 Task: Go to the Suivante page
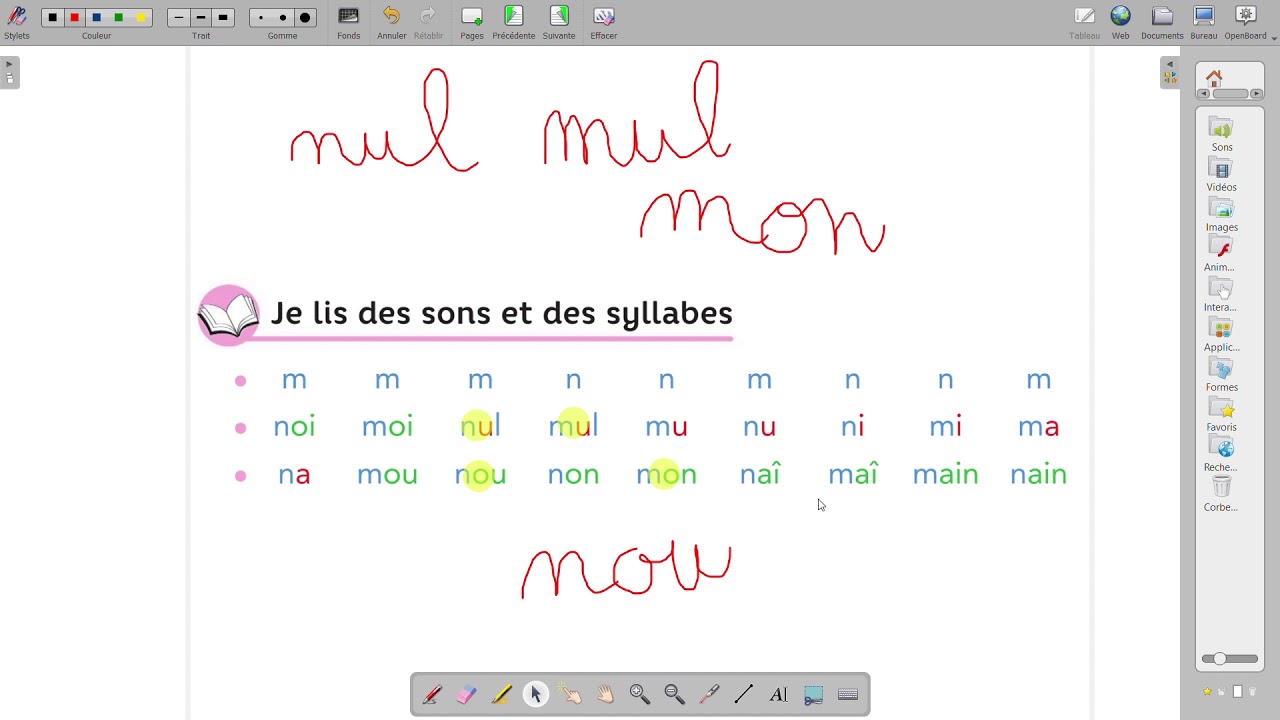tap(559, 22)
